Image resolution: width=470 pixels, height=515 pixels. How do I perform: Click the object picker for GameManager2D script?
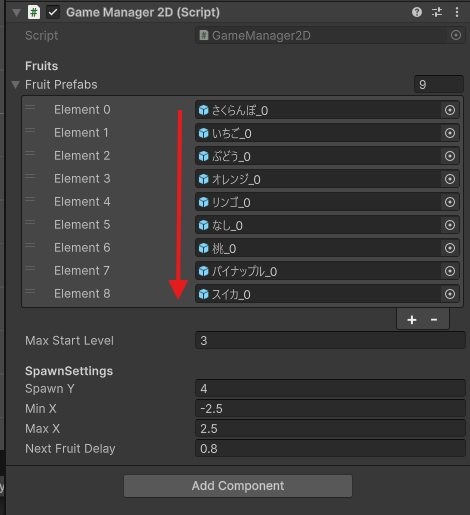click(x=456, y=35)
